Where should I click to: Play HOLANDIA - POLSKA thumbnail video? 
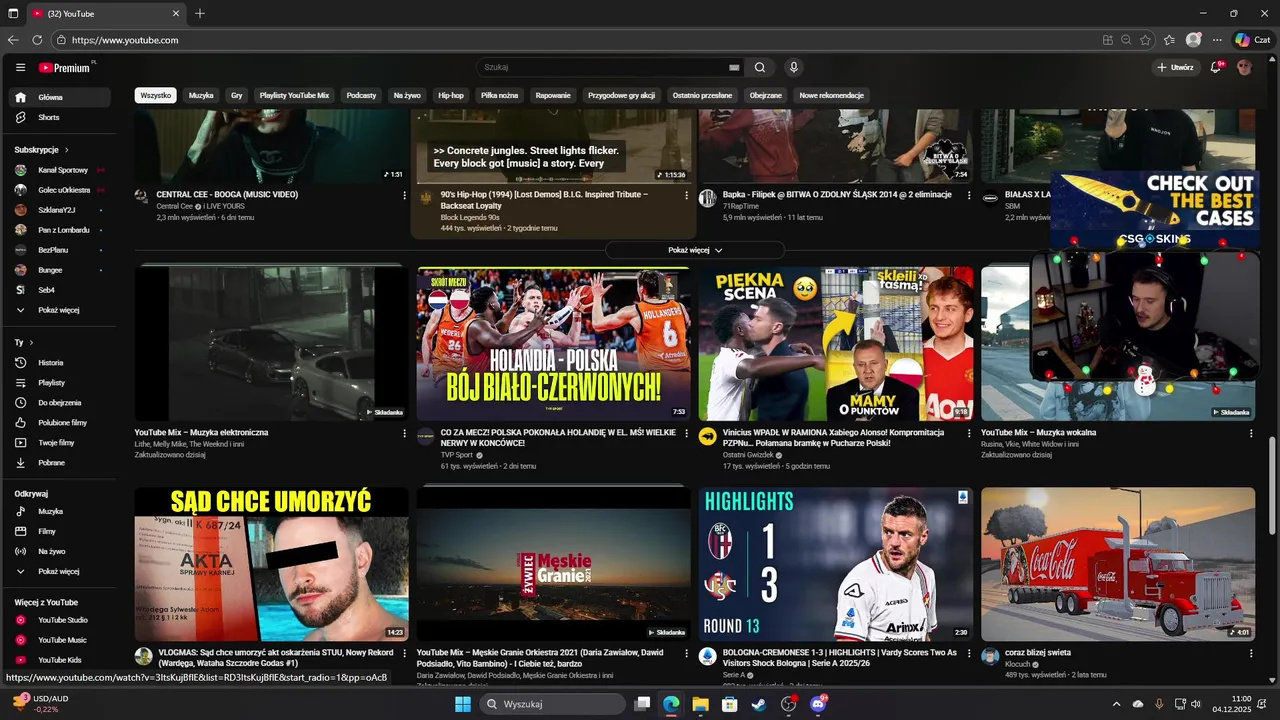click(553, 343)
